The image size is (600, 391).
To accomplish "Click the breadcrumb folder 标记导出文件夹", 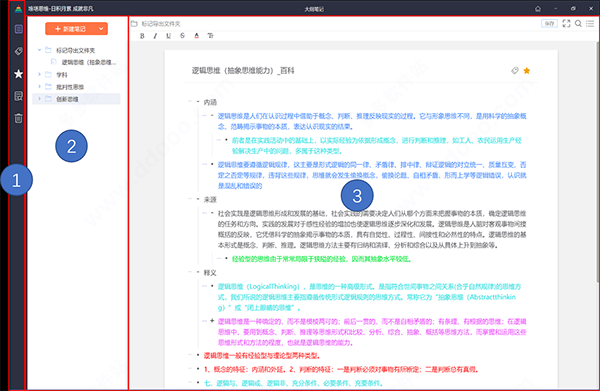I will 161,24.
